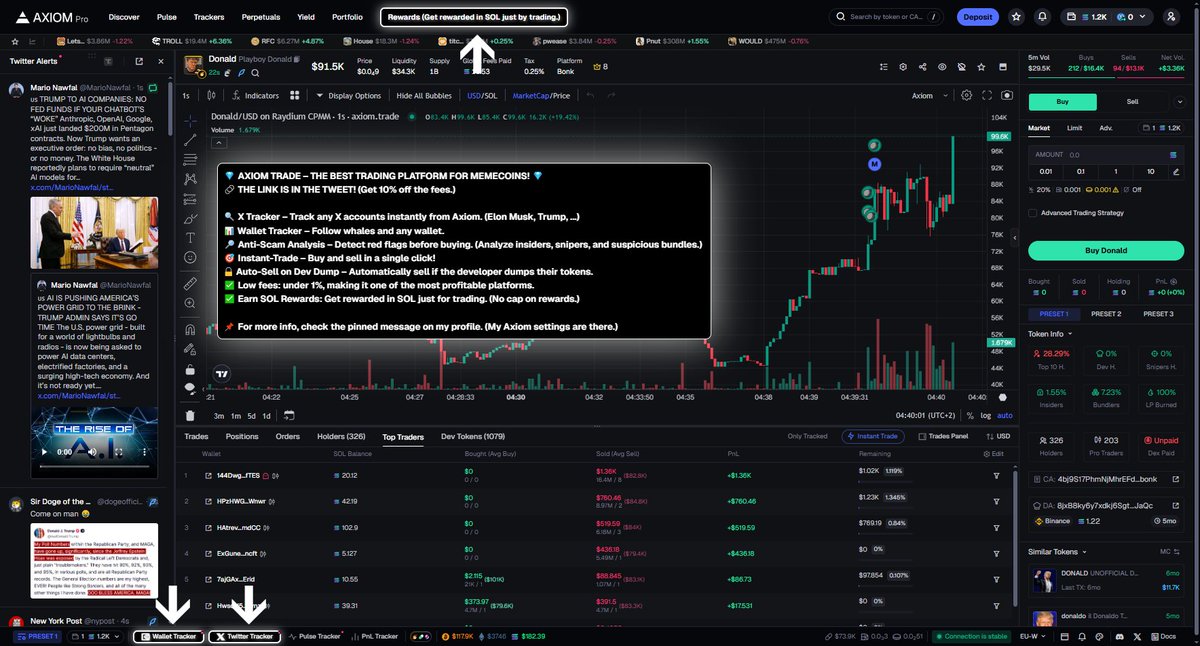Open TradingView logo on chart
1200x646 pixels.
coord(220,373)
